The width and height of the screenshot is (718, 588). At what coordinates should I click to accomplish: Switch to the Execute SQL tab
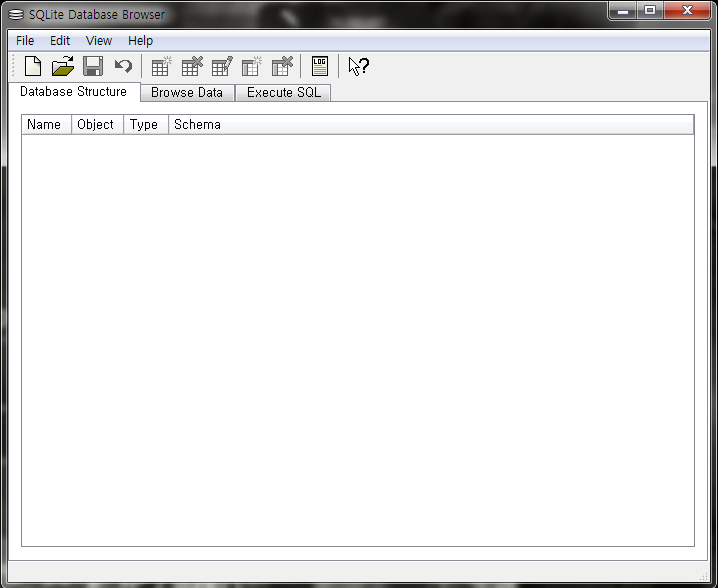click(283, 93)
